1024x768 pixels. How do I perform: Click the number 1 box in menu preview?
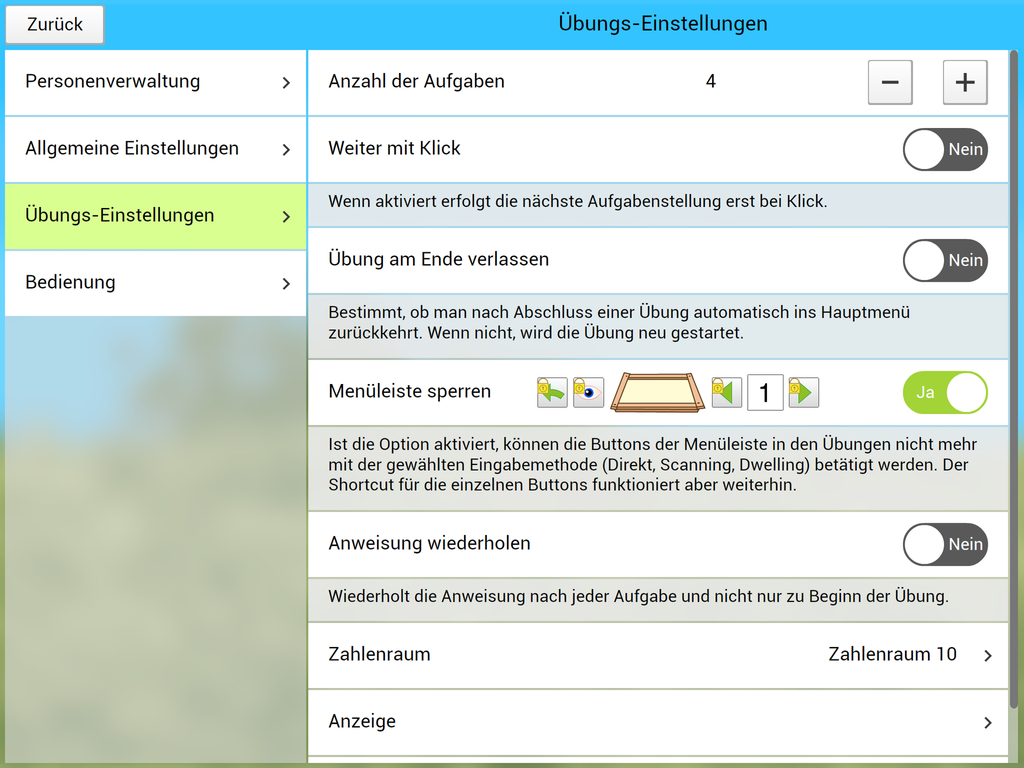(x=765, y=392)
